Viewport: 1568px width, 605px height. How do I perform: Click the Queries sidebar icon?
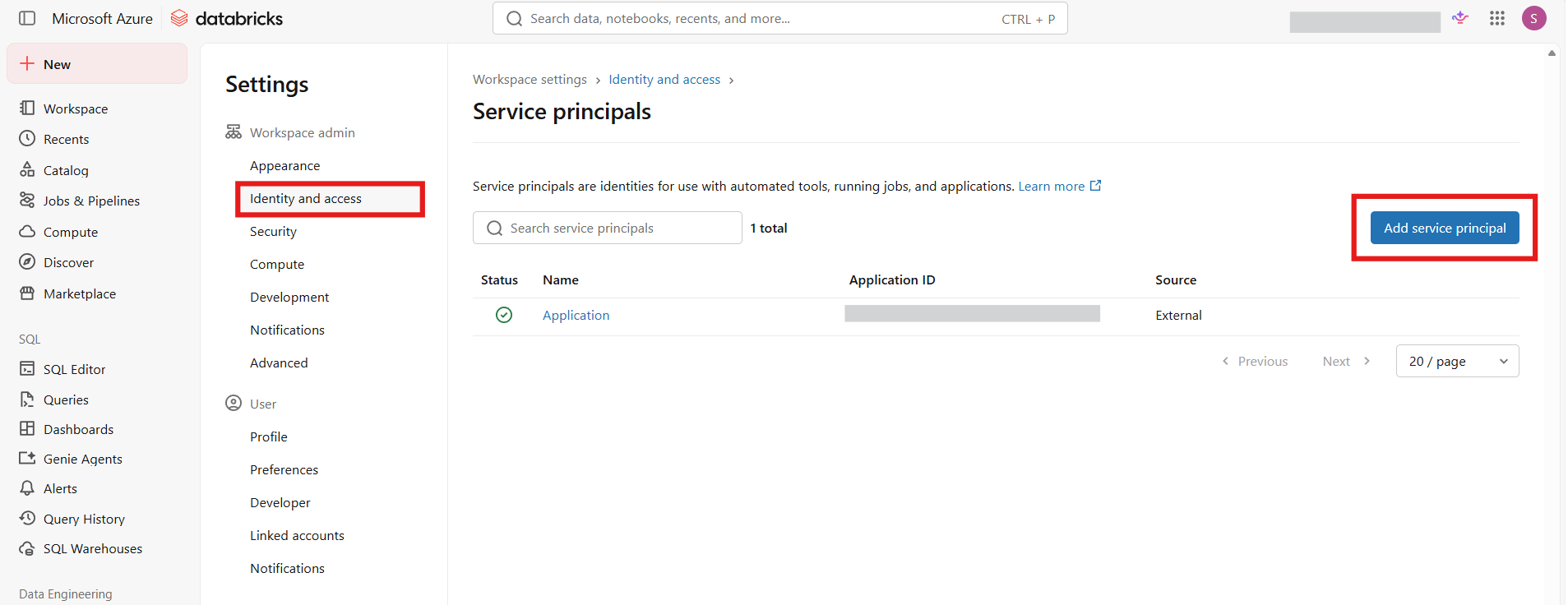coord(27,399)
